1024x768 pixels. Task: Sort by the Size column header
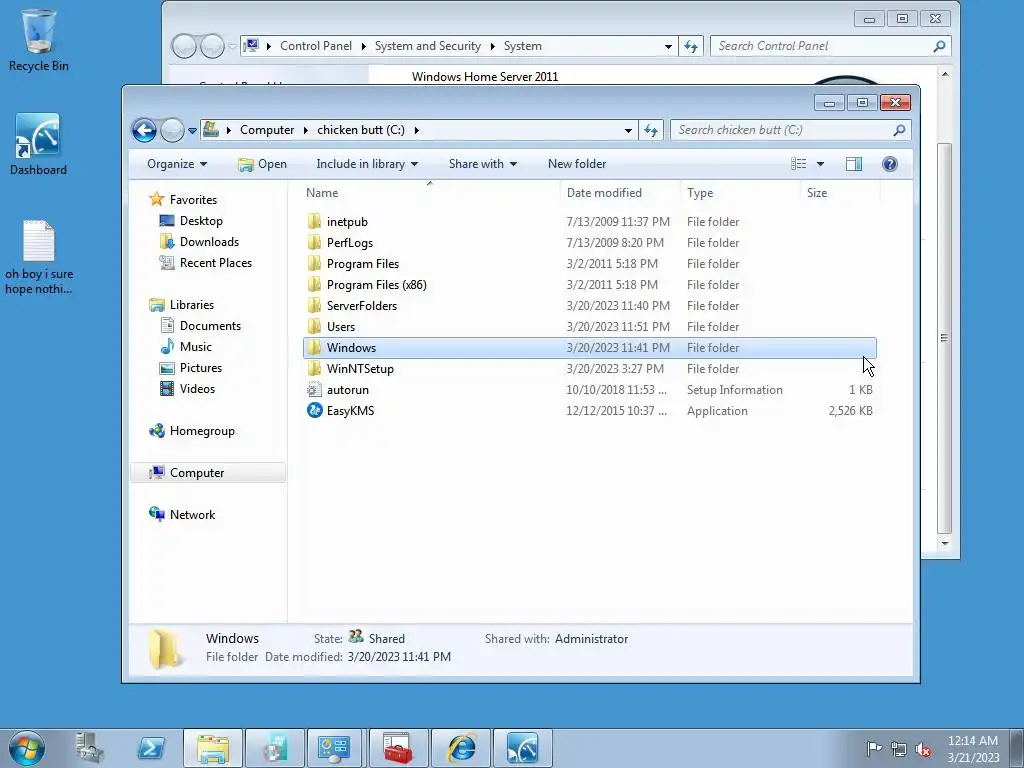point(840,193)
